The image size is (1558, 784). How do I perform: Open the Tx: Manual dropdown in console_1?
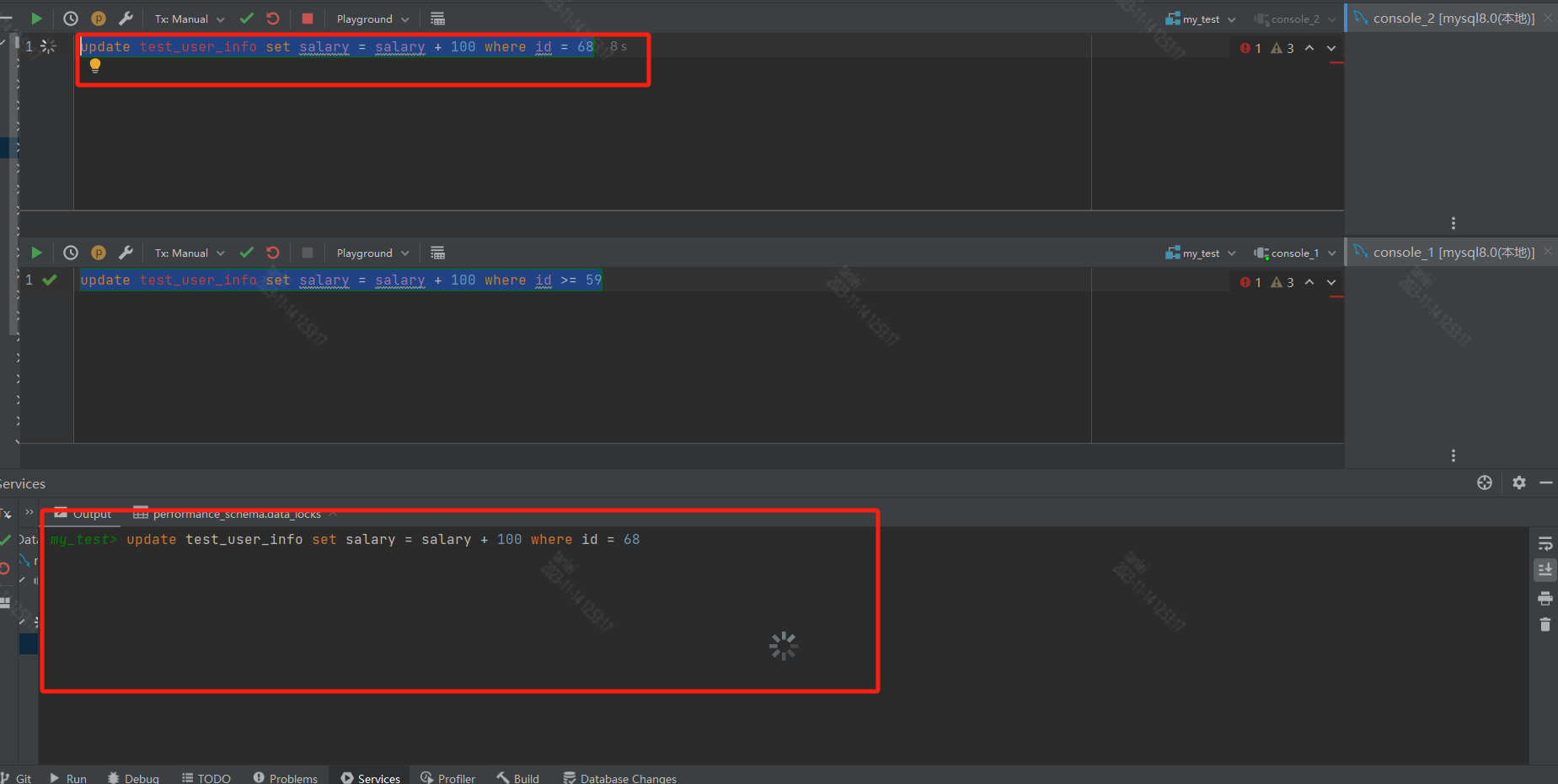coord(190,253)
